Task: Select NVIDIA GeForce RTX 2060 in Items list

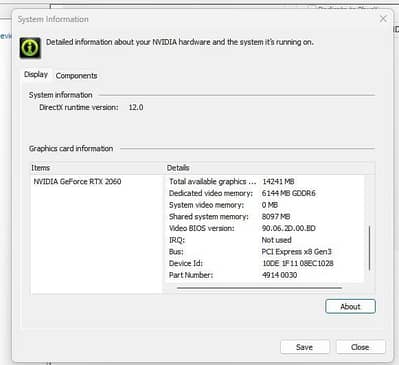Action: pyautogui.click(x=77, y=182)
